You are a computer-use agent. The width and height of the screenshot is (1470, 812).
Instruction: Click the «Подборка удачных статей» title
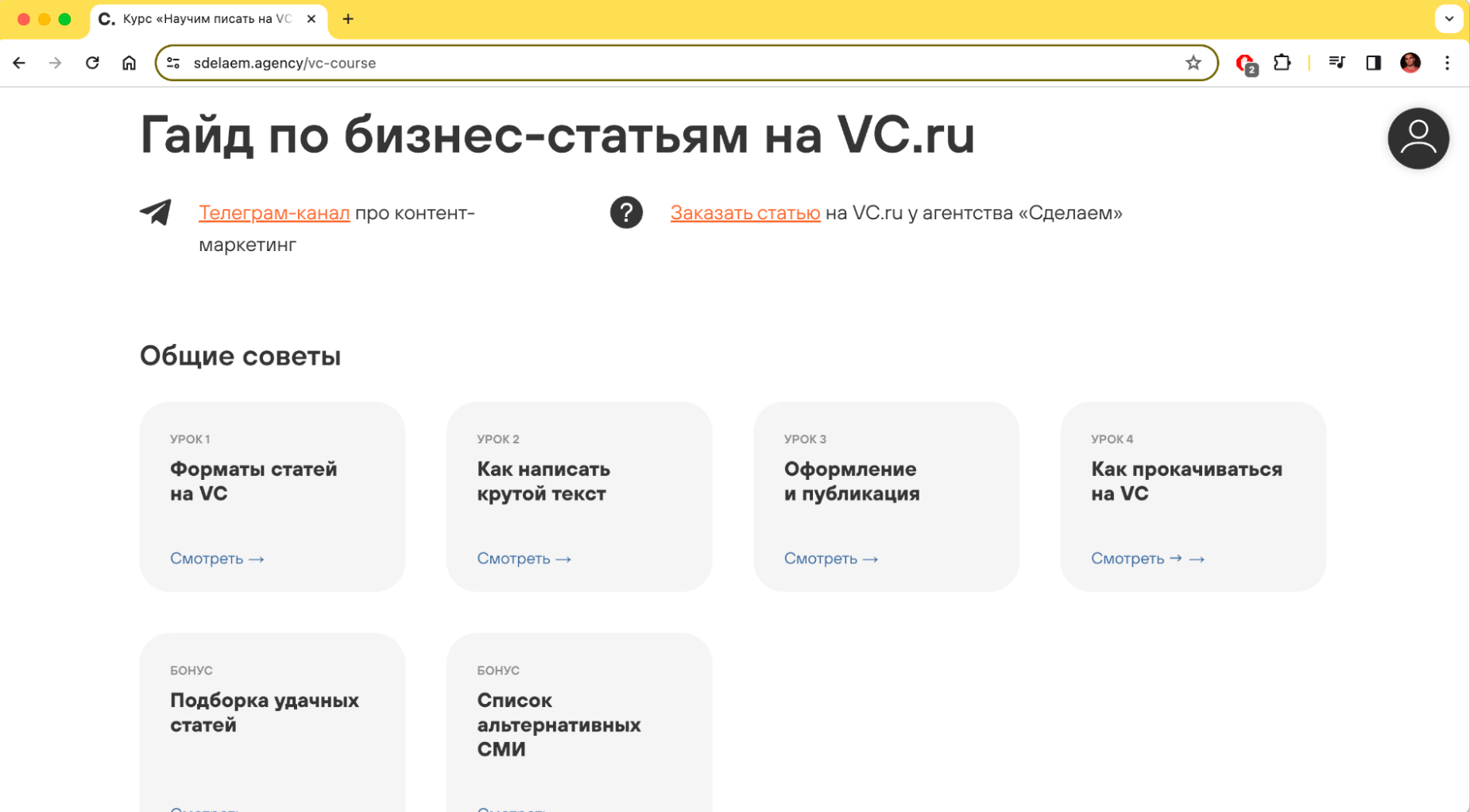(x=265, y=713)
